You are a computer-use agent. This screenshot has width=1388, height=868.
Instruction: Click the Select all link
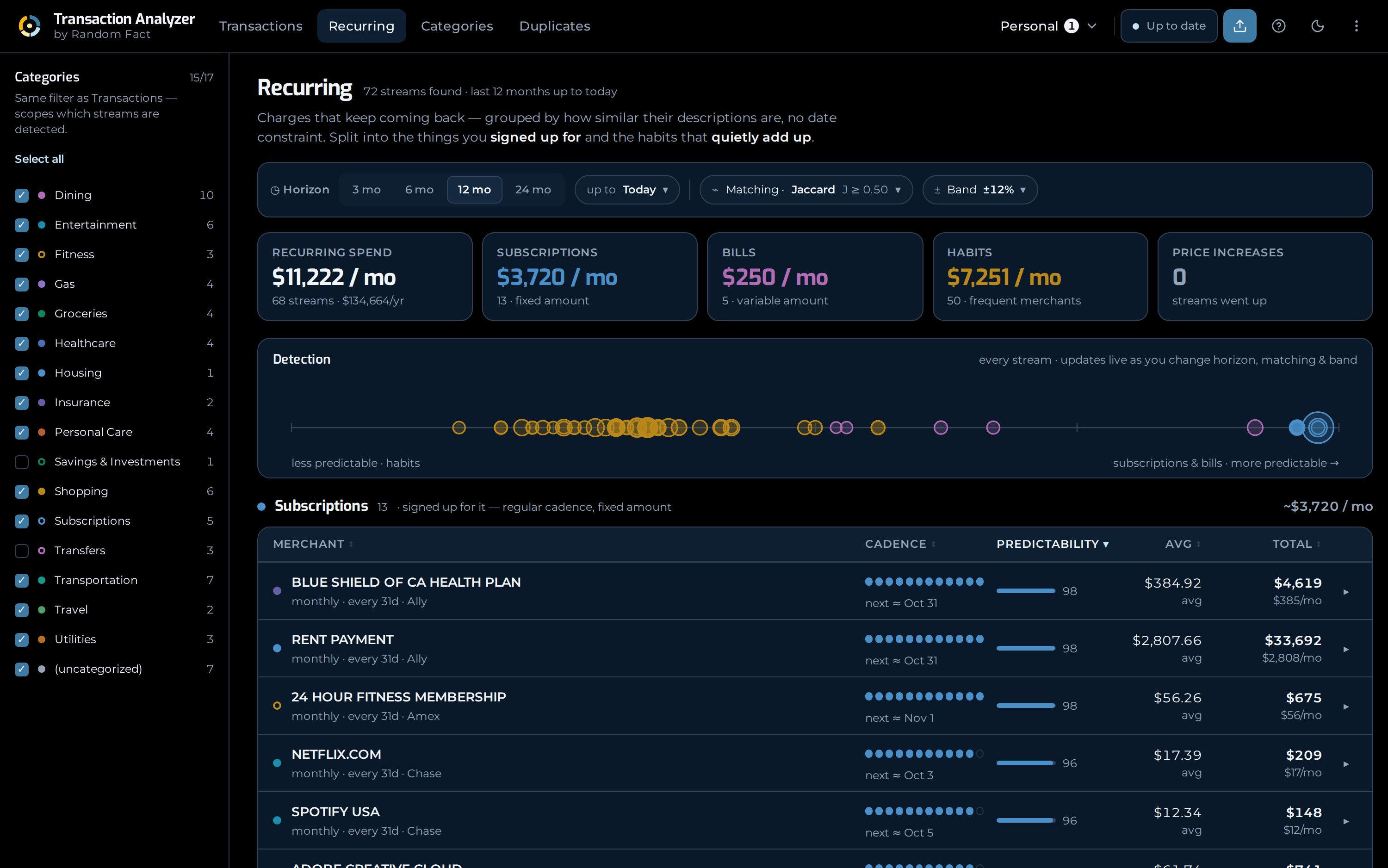pyautogui.click(x=39, y=159)
